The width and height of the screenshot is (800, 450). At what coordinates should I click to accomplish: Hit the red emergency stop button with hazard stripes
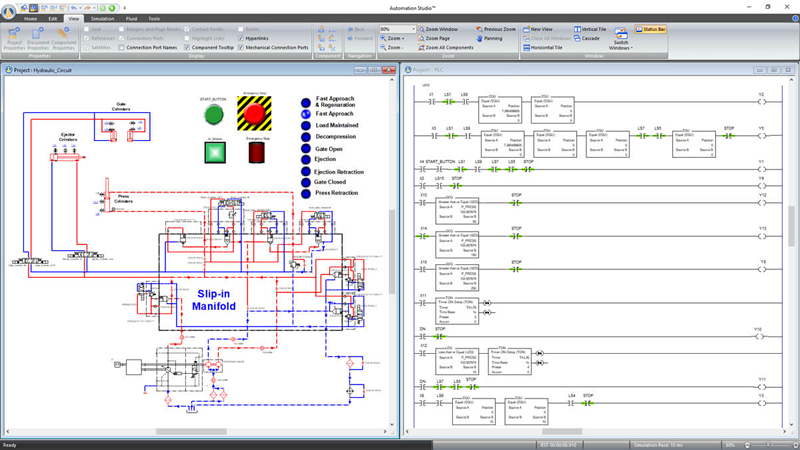(254, 113)
